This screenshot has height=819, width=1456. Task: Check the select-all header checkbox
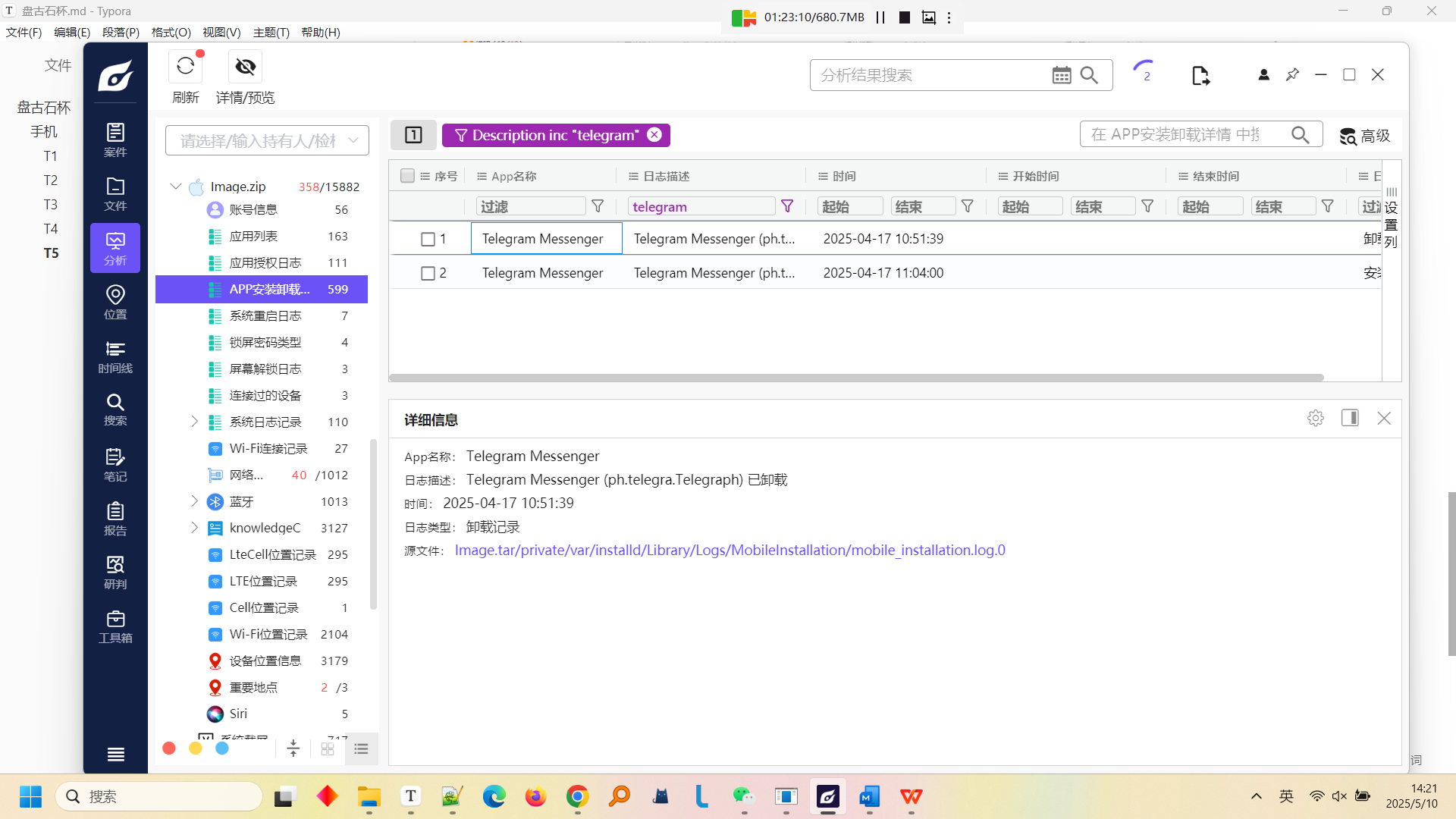pyautogui.click(x=407, y=176)
